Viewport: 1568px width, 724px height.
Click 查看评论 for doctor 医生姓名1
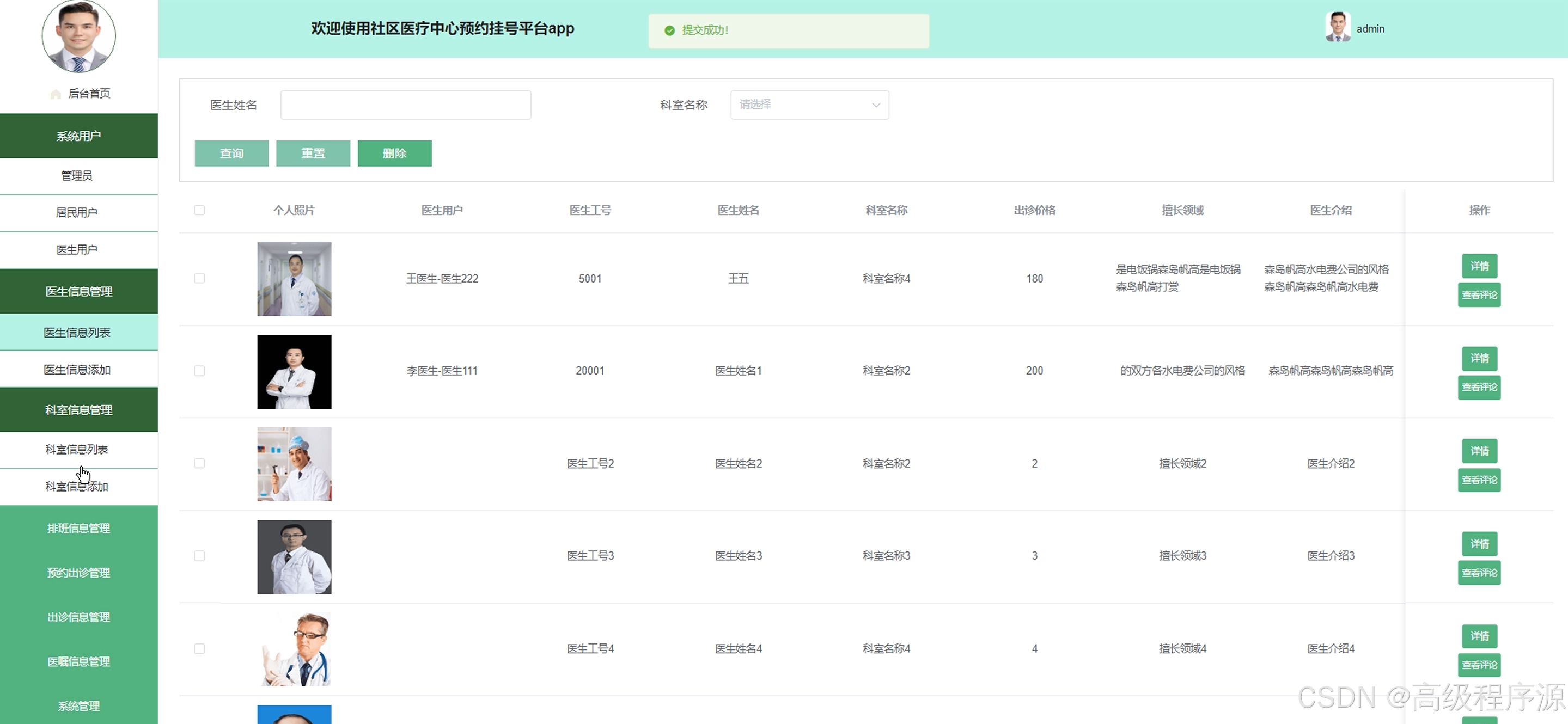click(x=1479, y=387)
